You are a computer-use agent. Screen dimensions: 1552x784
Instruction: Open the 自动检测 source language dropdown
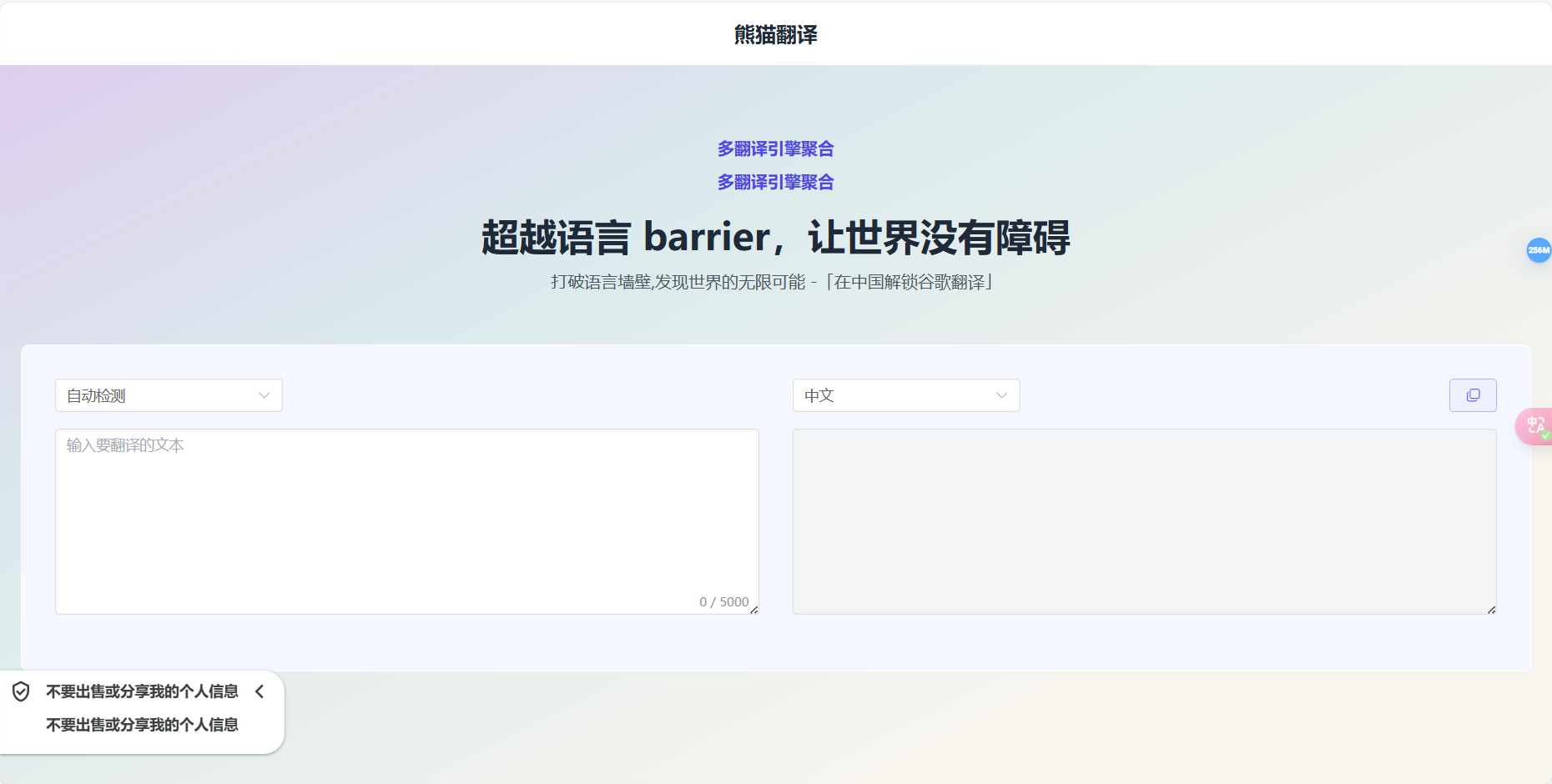168,395
